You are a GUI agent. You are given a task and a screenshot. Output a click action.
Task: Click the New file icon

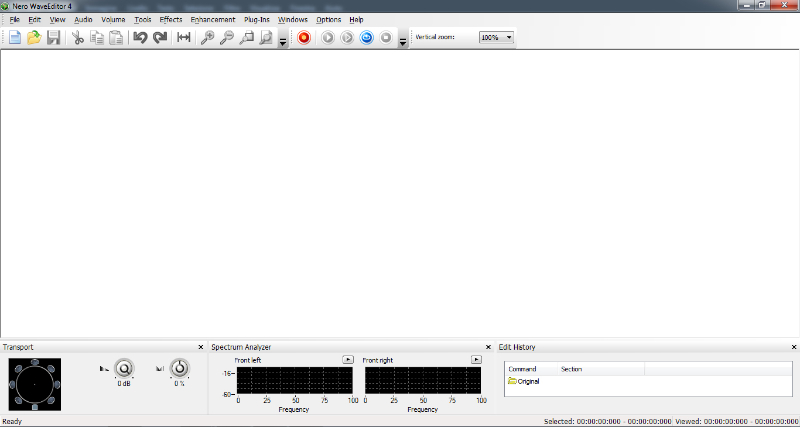(x=15, y=38)
